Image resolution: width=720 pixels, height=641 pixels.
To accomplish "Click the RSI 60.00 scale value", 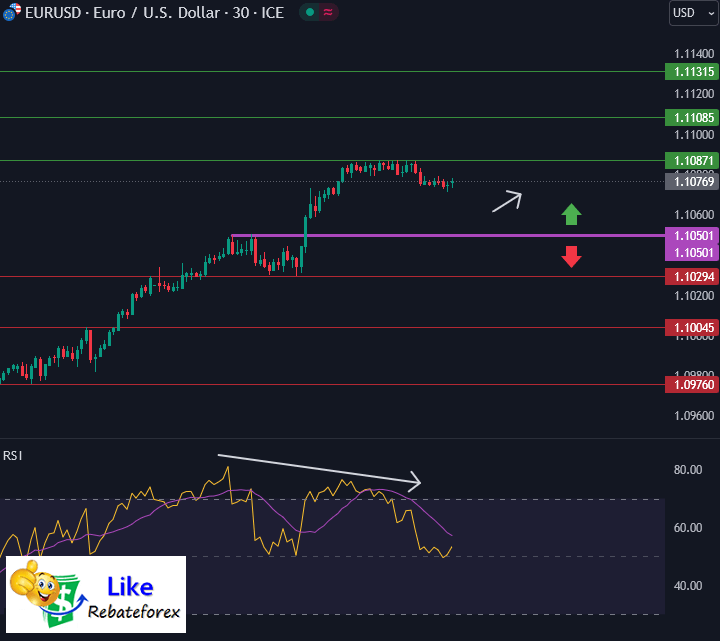I will pos(688,528).
